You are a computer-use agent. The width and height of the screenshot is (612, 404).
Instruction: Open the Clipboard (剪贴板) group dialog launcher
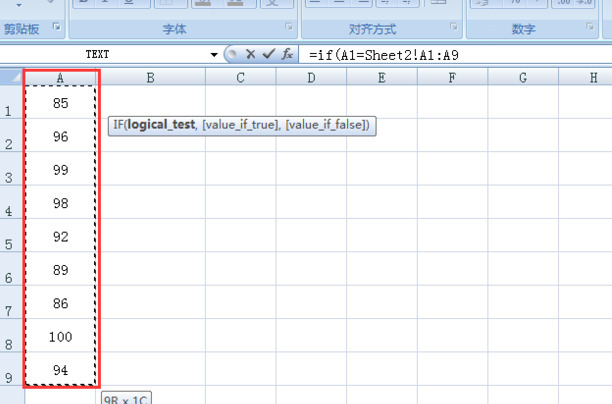tap(57, 27)
